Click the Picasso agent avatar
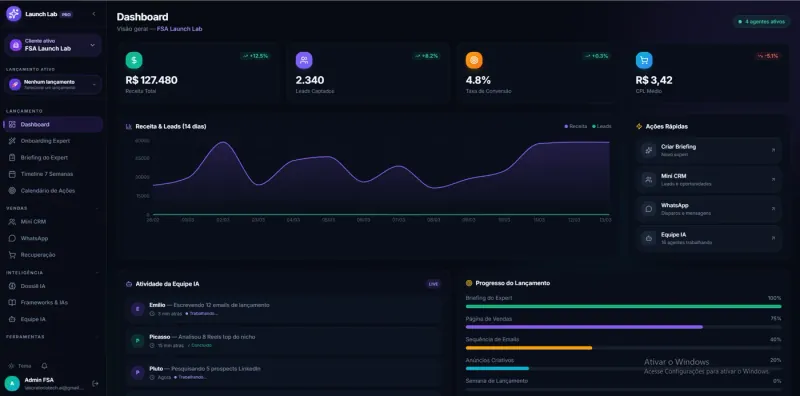This screenshot has height=396, width=800. pyautogui.click(x=138, y=341)
